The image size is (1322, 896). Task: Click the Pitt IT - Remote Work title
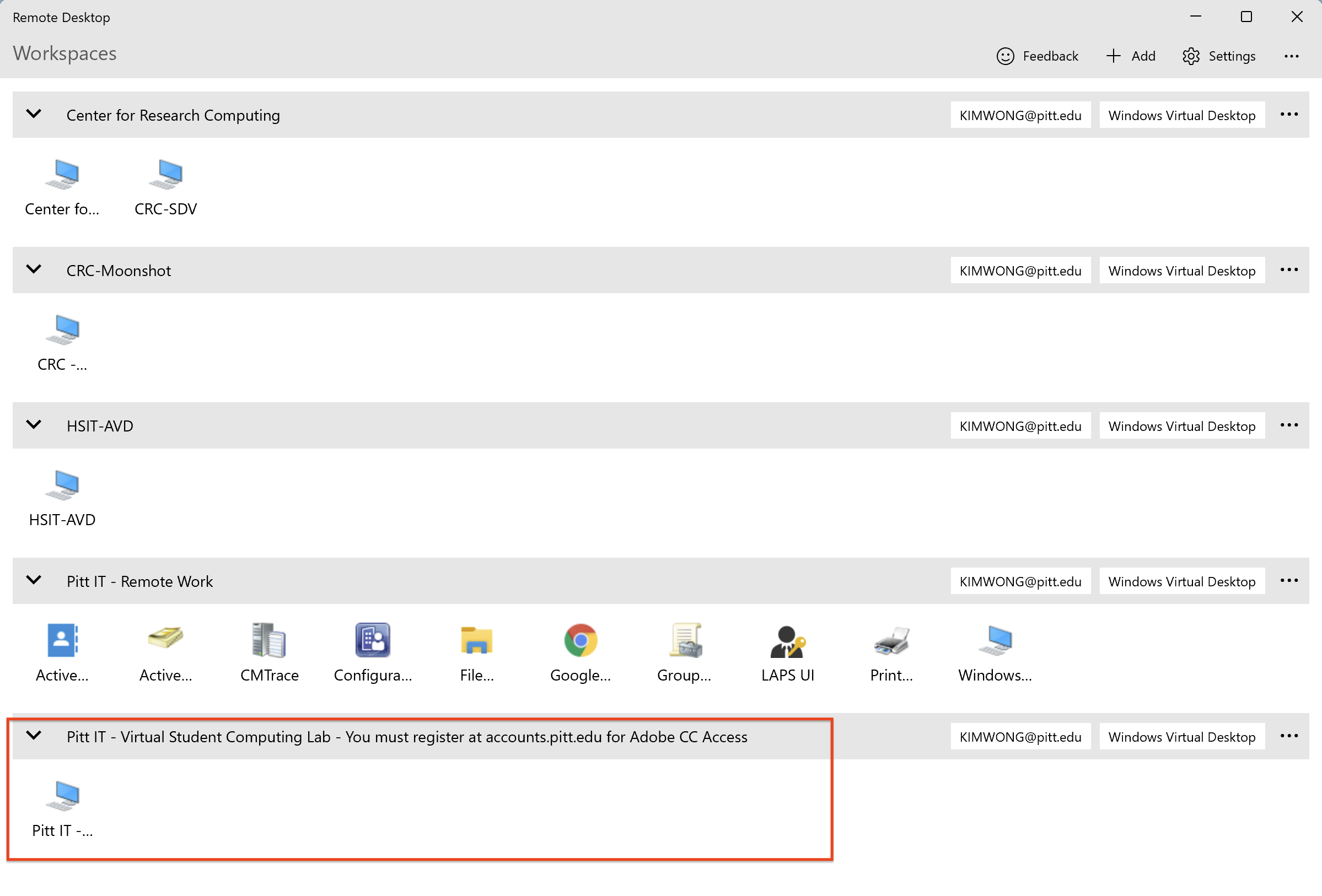pos(139,581)
